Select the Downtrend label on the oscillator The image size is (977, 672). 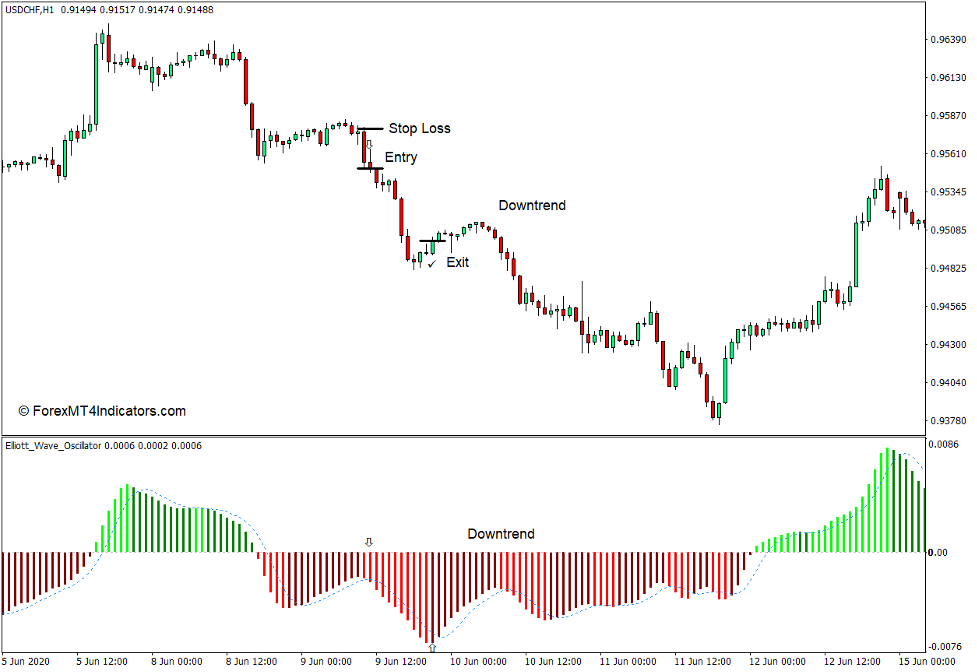500,534
